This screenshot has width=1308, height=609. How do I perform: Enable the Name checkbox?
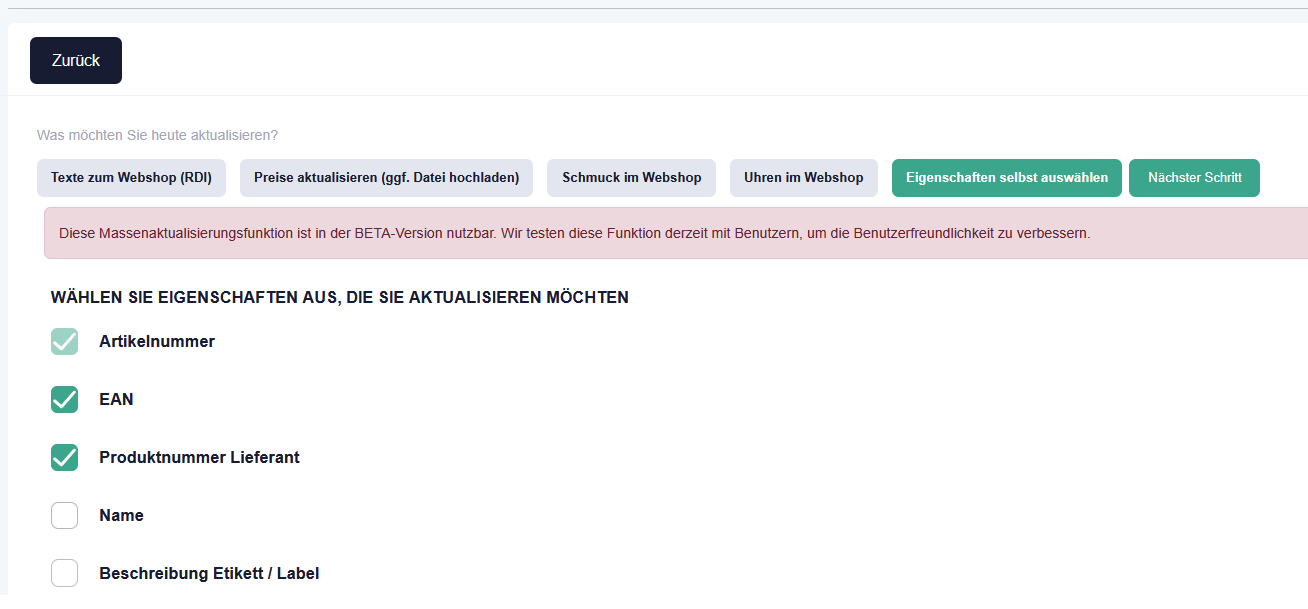[x=65, y=516]
